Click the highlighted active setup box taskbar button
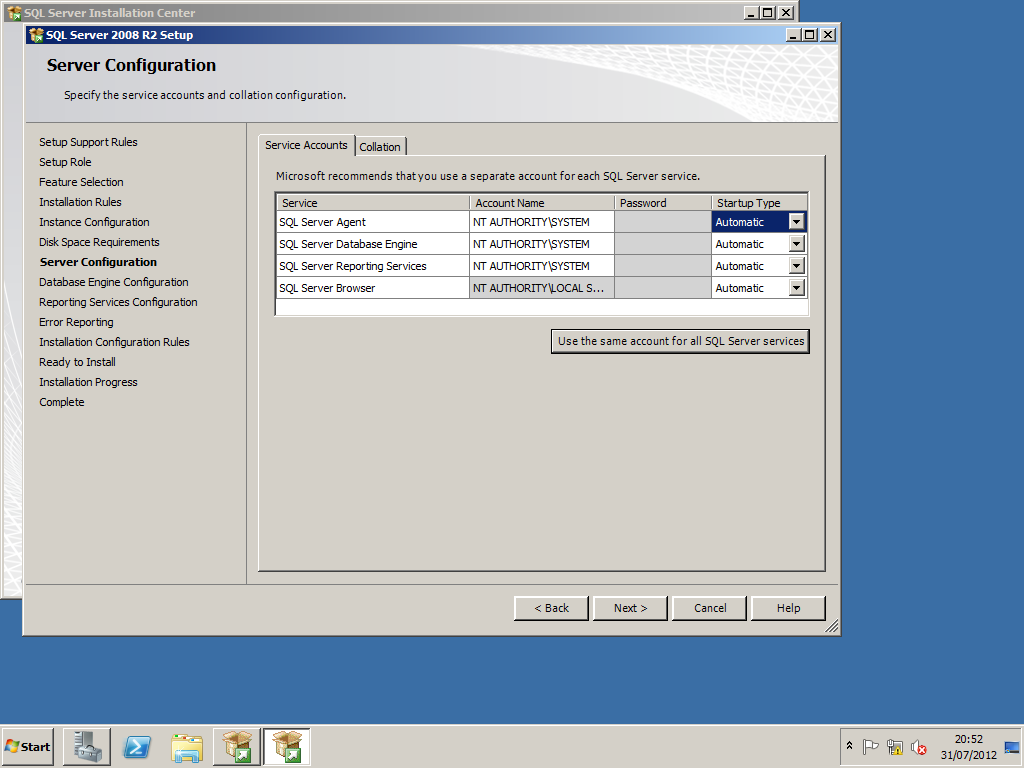This screenshot has height=768, width=1024. [x=287, y=746]
